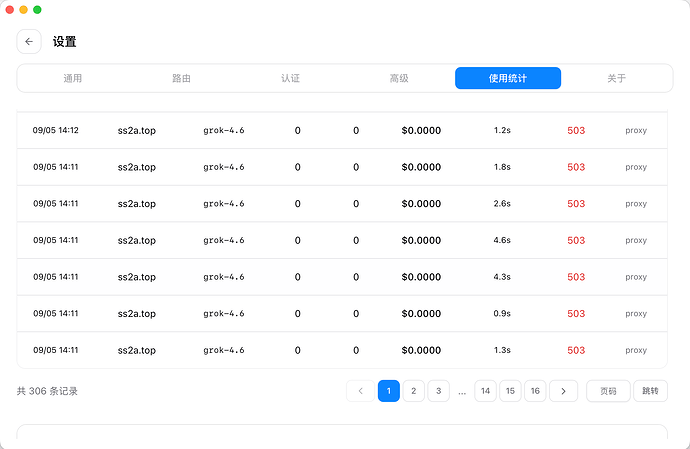Click the 跳转 jump button
Image resolution: width=690 pixels, height=449 pixels.
click(x=650, y=391)
